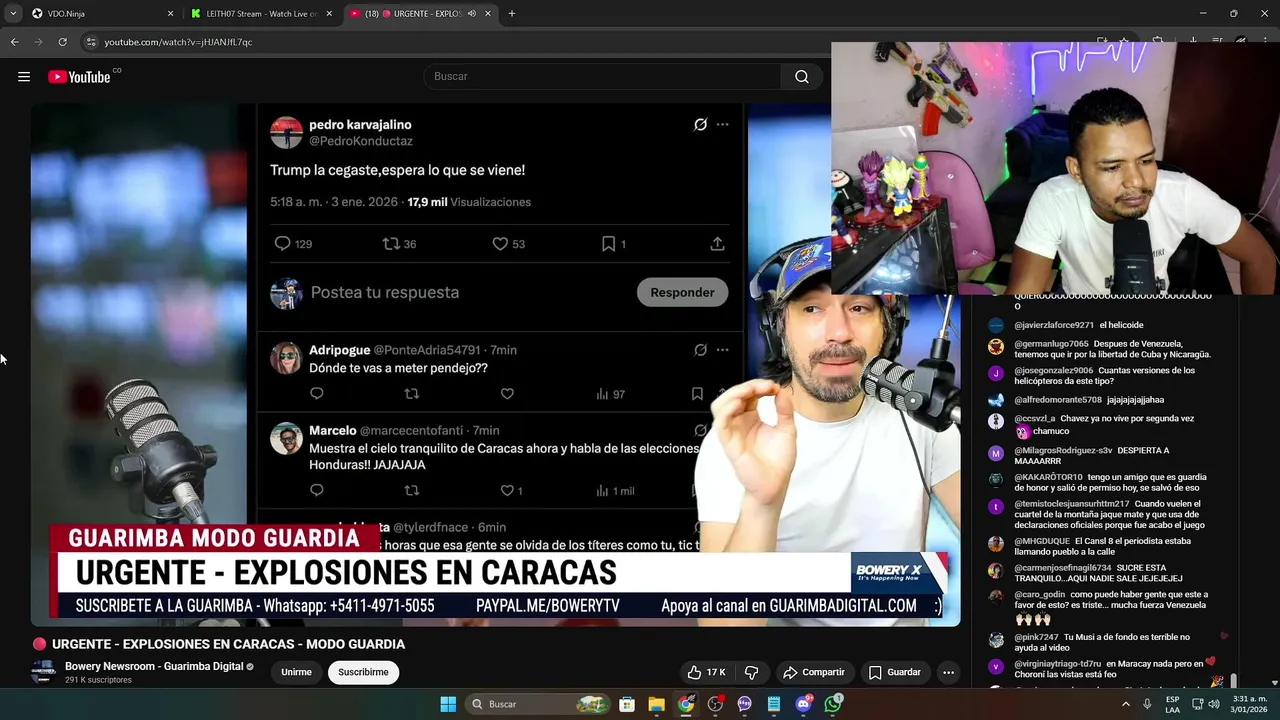Click the Suscribirme button
The height and width of the screenshot is (720, 1280).
point(363,672)
